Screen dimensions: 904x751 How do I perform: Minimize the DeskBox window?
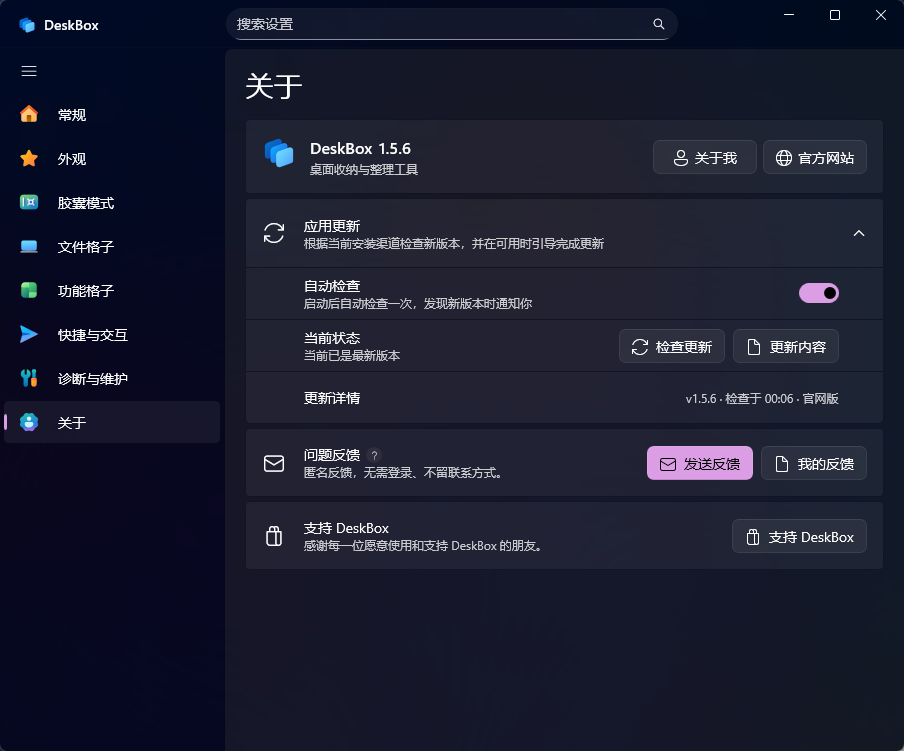789,15
